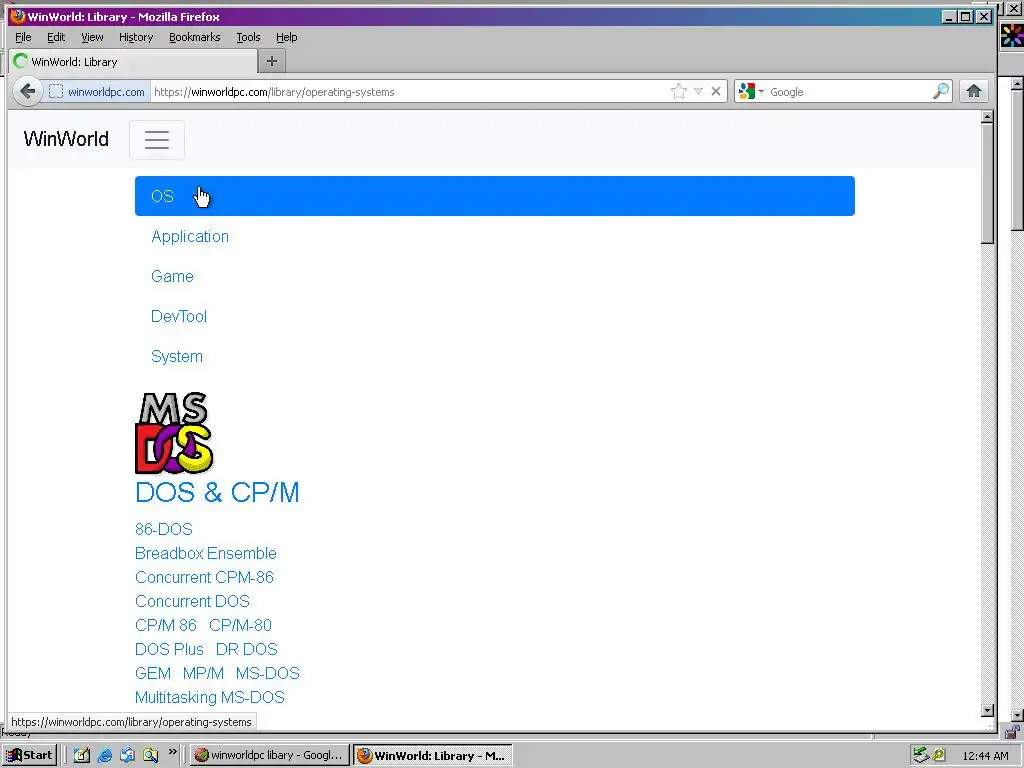Click the Firefox logo in the title bar

pyautogui.click(x=18, y=16)
